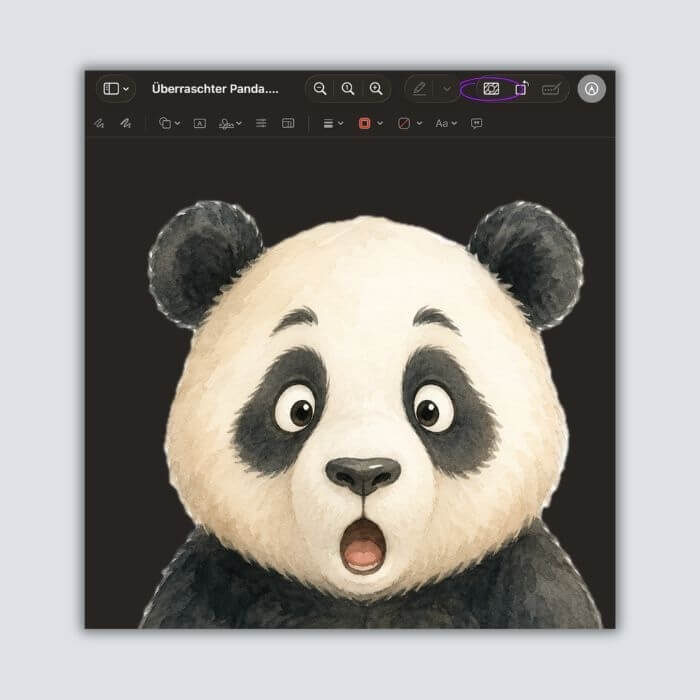Open the red border color picker

[x=371, y=124]
